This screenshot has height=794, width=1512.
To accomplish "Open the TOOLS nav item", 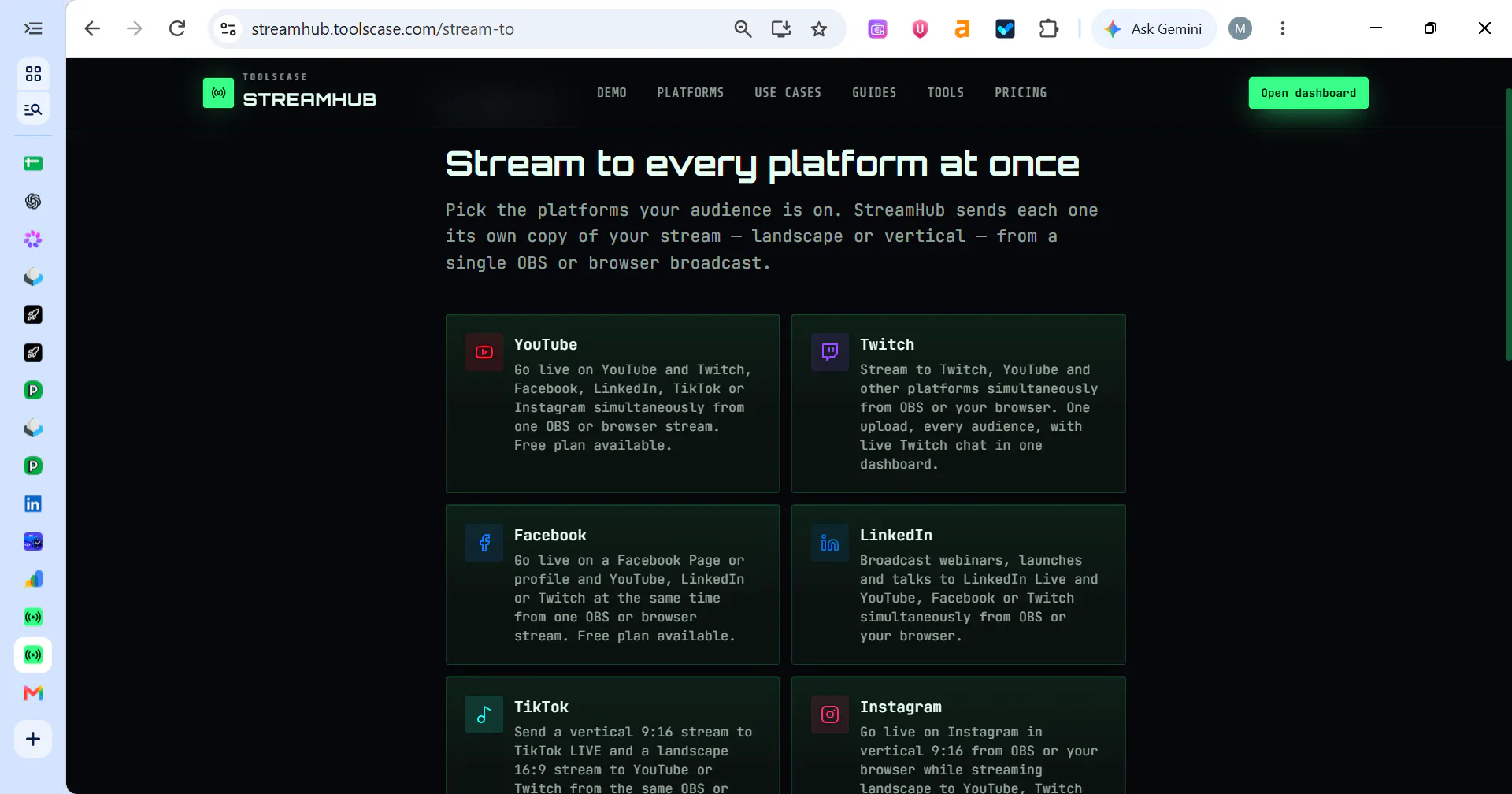I will (x=946, y=93).
